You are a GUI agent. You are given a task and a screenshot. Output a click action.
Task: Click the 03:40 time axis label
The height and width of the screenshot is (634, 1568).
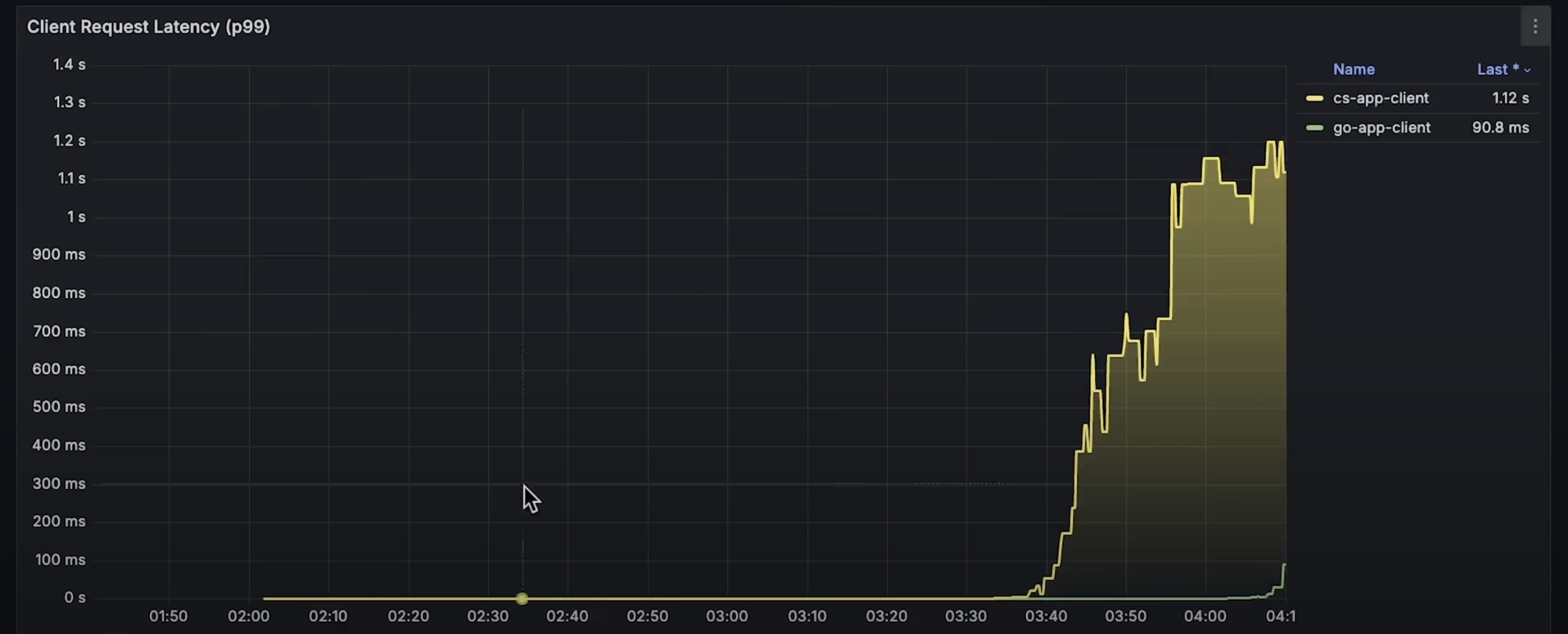coord(1046,616)
